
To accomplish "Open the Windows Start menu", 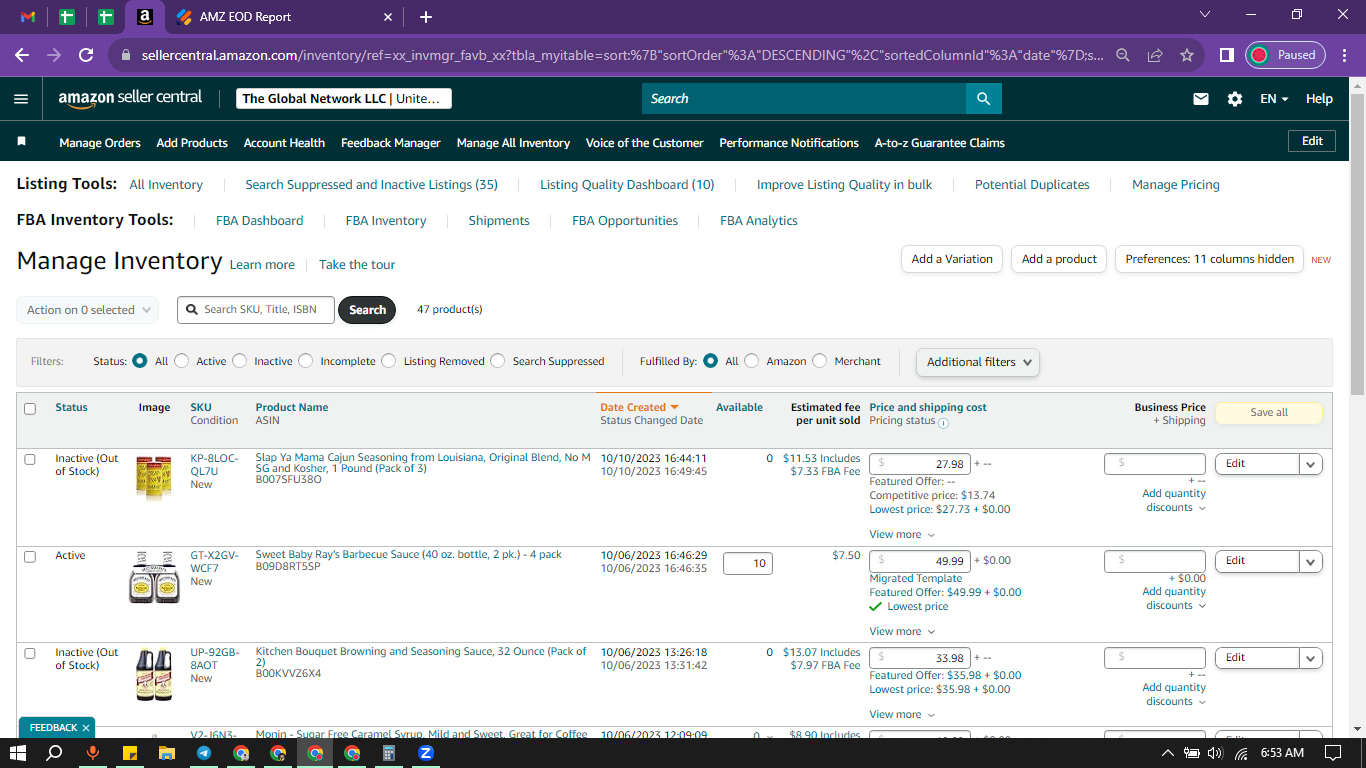I will [x=18, y=753].
